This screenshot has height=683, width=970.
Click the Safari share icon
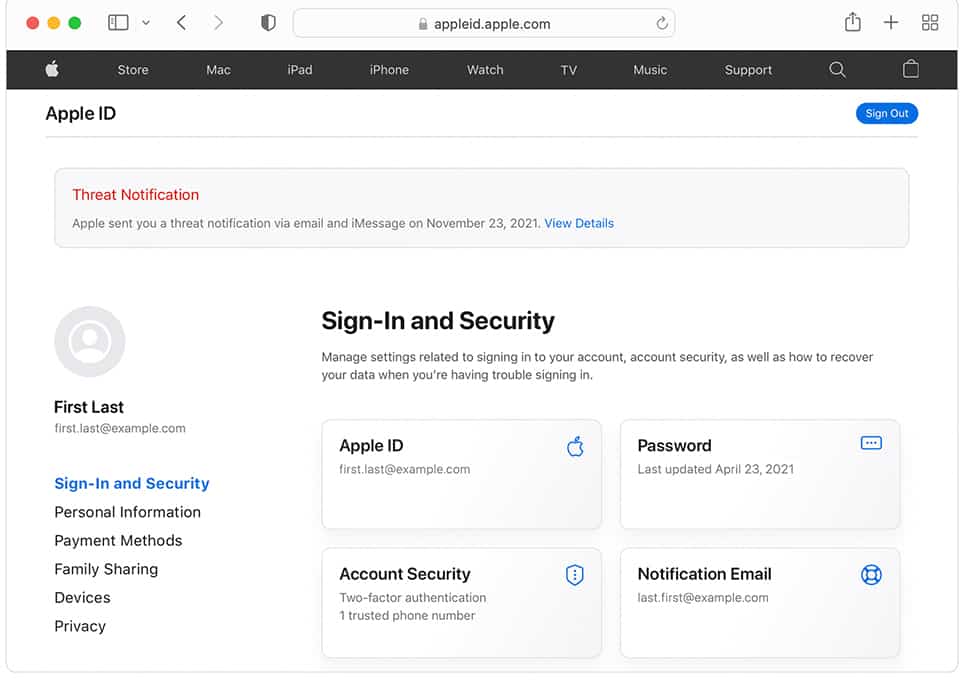[852, 22]
